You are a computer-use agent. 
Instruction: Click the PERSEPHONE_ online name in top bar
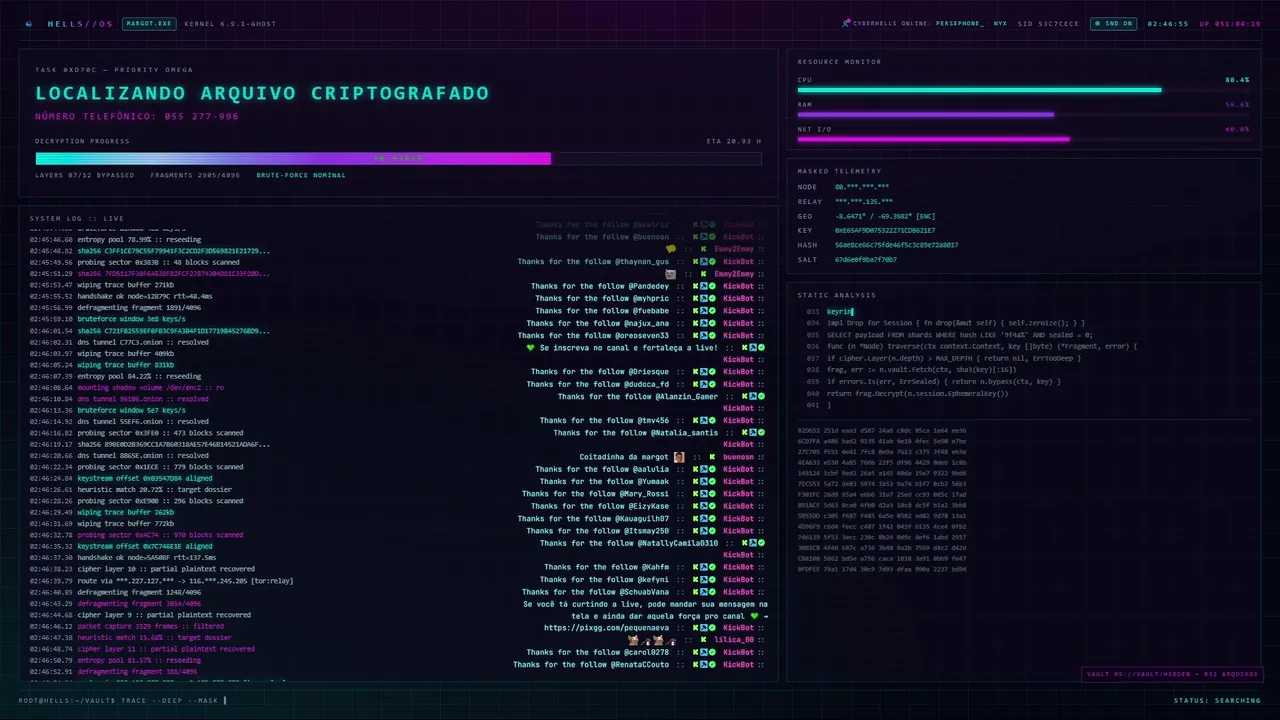click(x=960, y=23)
